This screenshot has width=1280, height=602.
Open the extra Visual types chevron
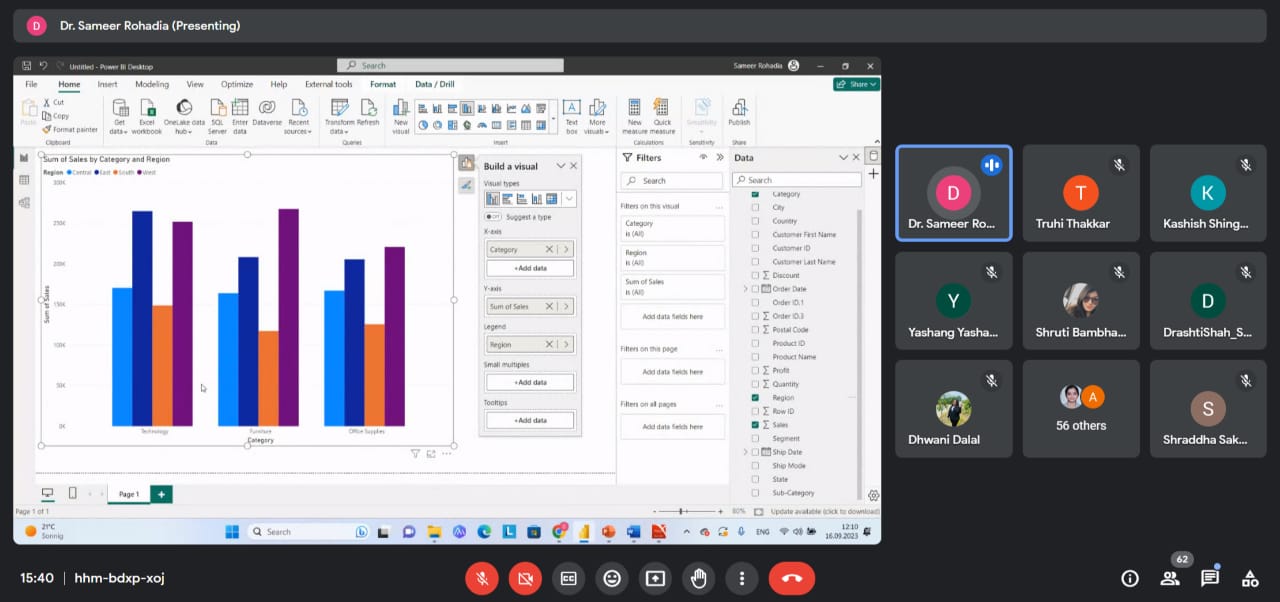pos(567,199)
